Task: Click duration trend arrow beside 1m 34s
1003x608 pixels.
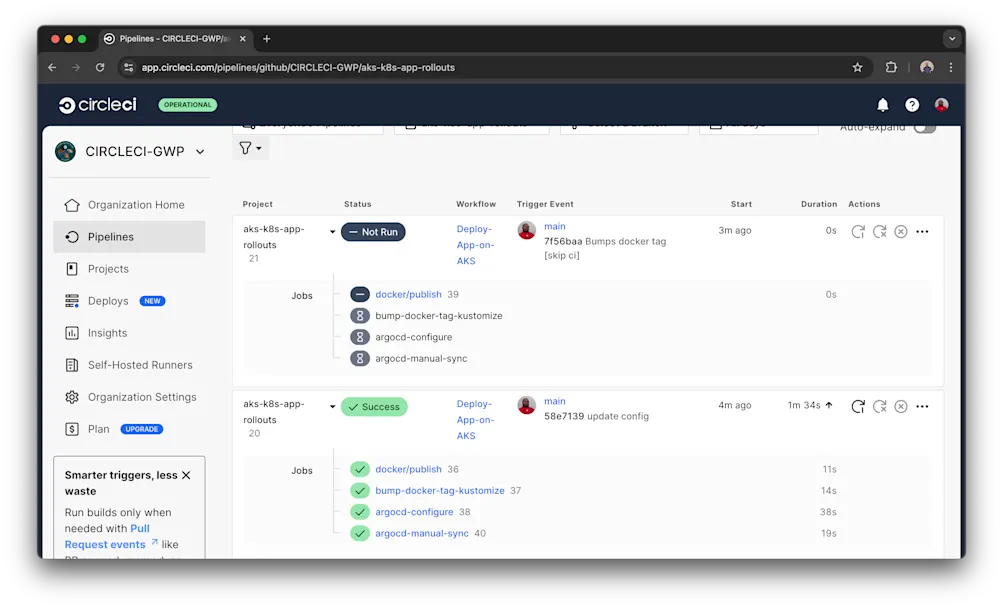Action: (829, 405)
